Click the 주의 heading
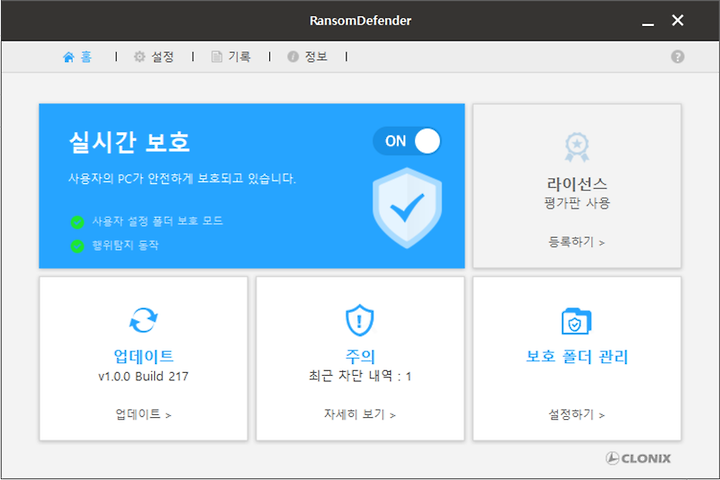 tap(360, 356)
